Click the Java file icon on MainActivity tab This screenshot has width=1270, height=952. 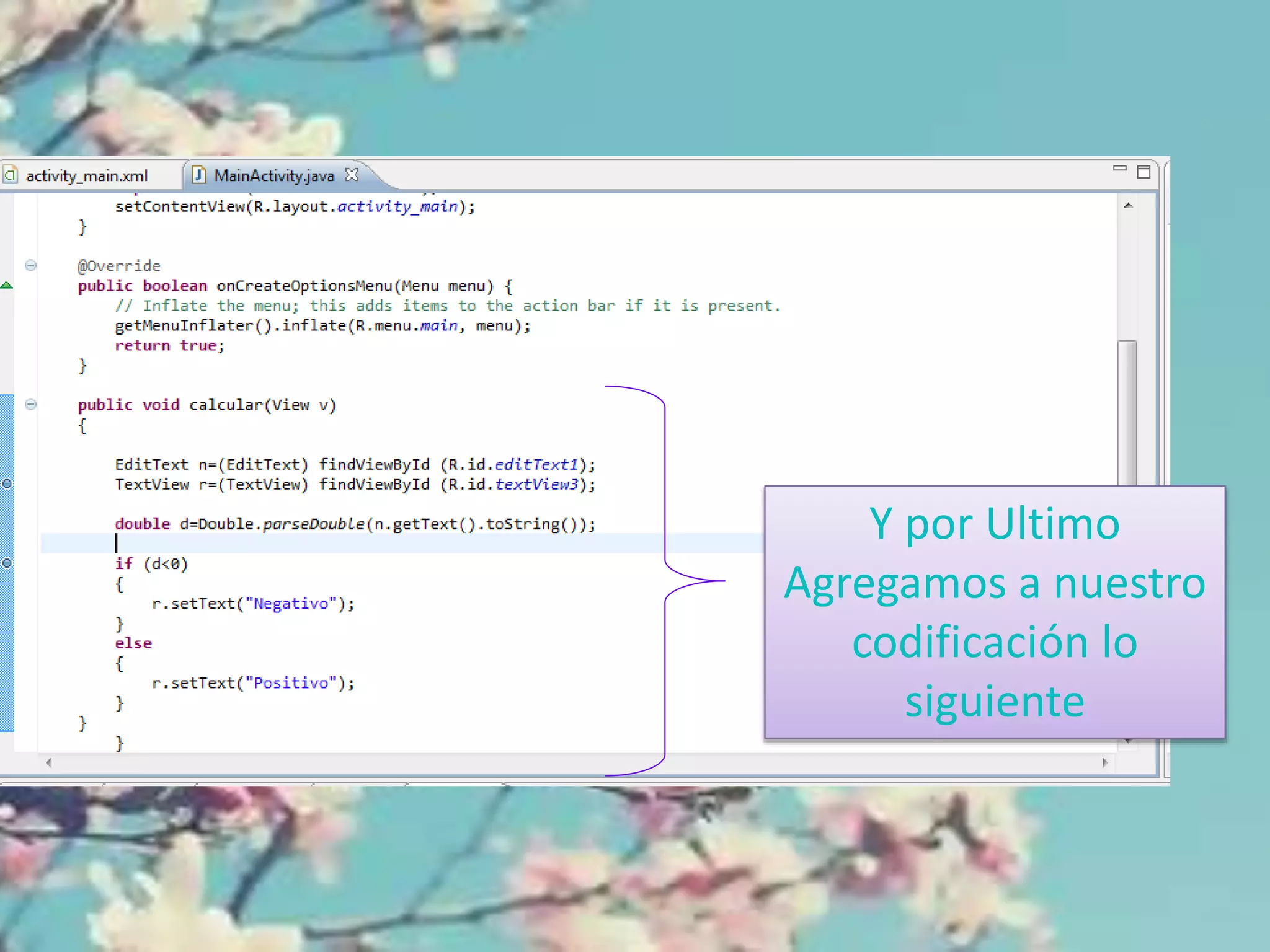(x=199, y=175)
